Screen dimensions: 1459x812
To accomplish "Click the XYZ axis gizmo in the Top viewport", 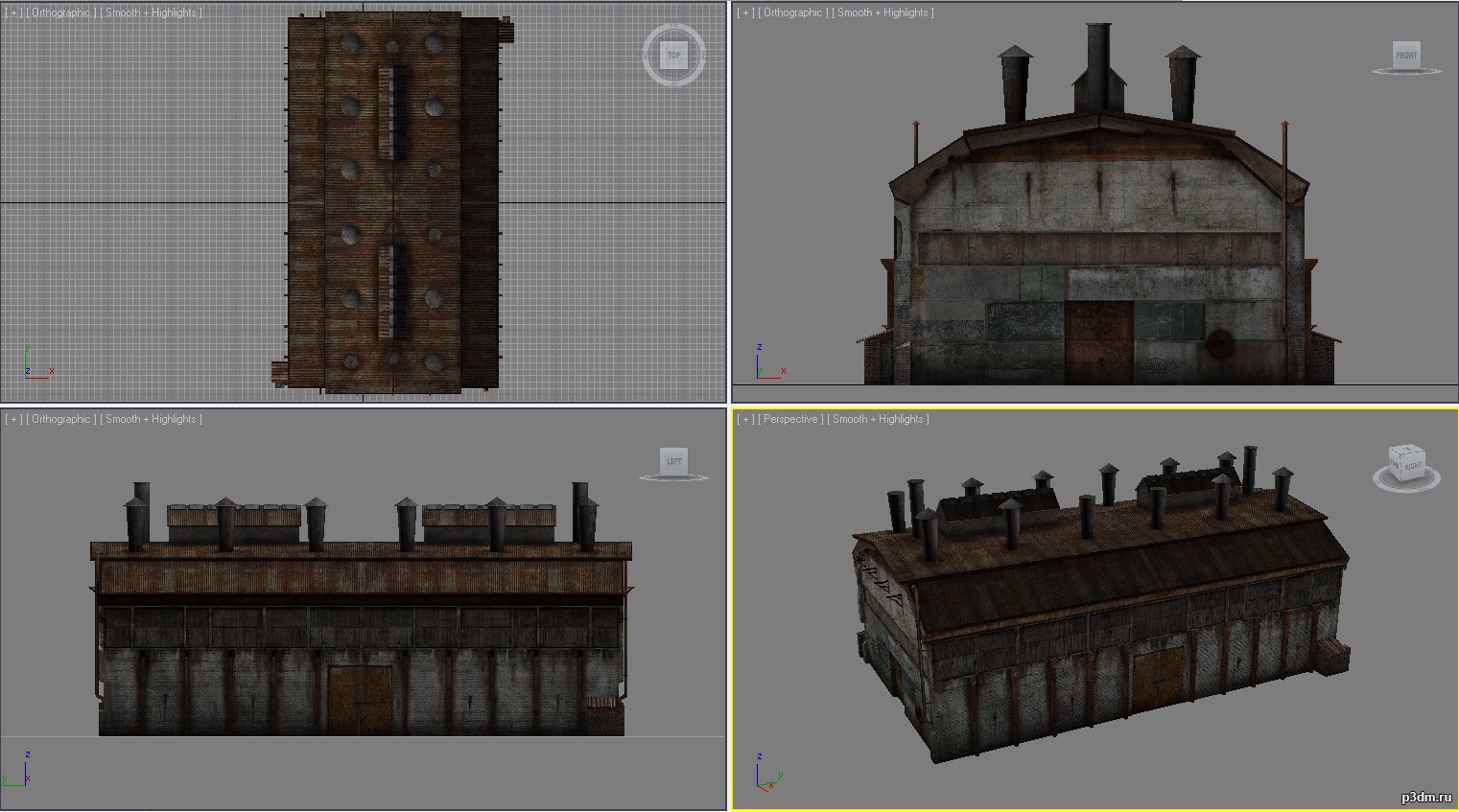I will tap(36, 363).
